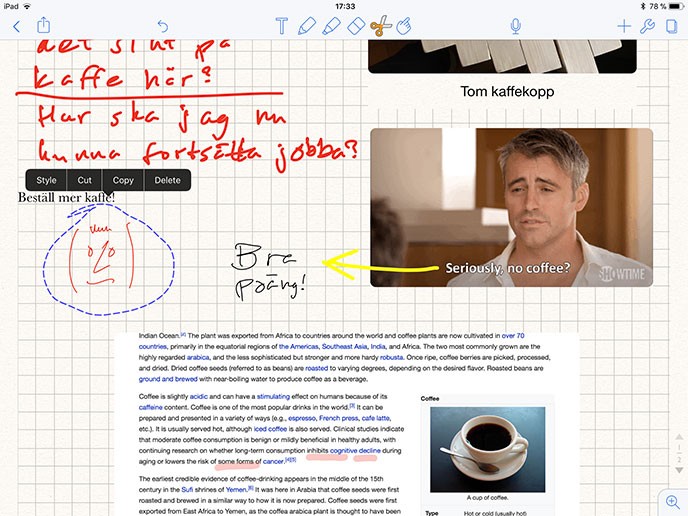688x516 pixels.
Task: Open wrench settings tools
Action: pyautogui.click(x=647, y=26)
